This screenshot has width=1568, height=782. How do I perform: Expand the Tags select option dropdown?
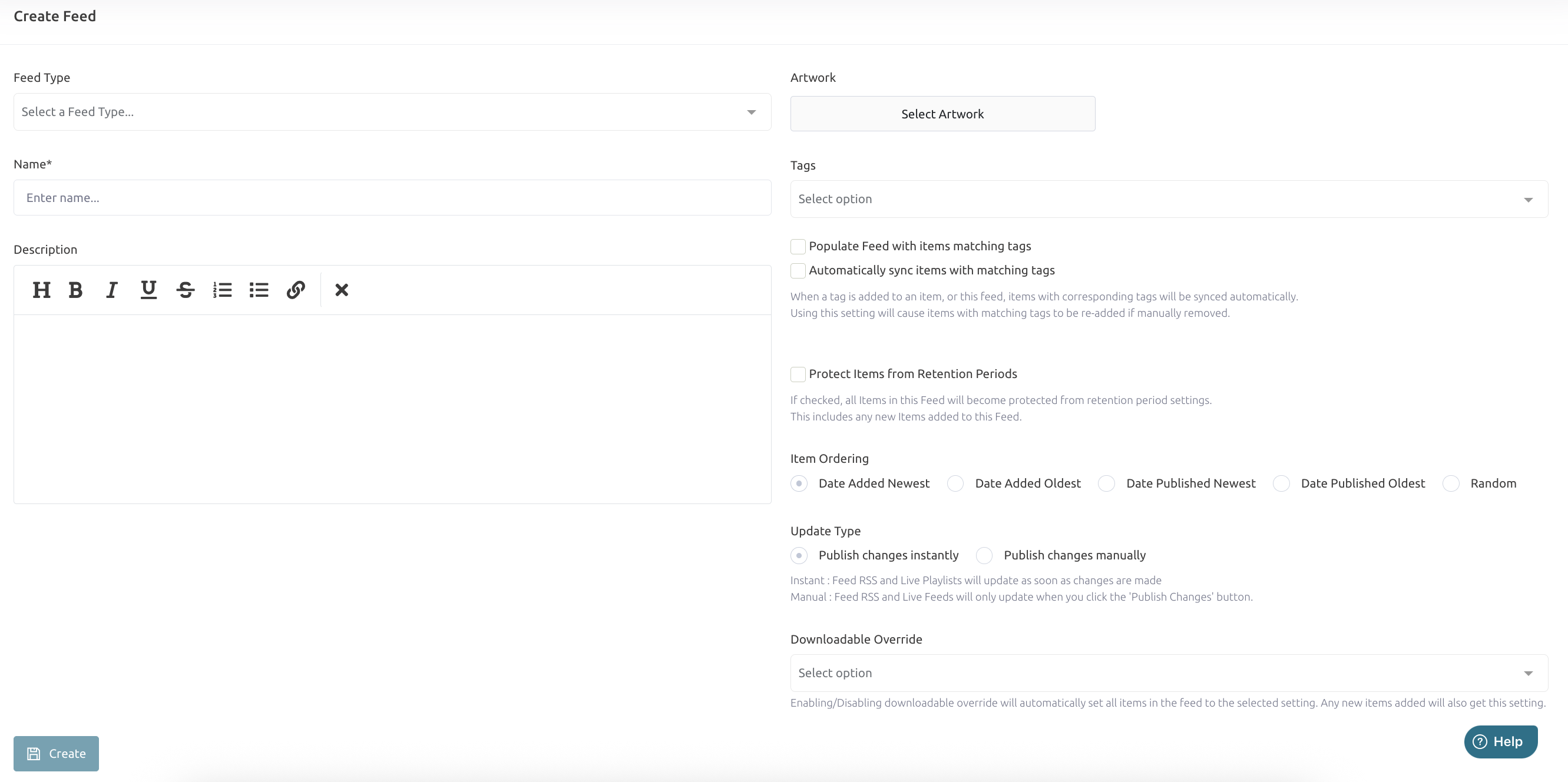pyautogui.click(x=1169, y=200)
